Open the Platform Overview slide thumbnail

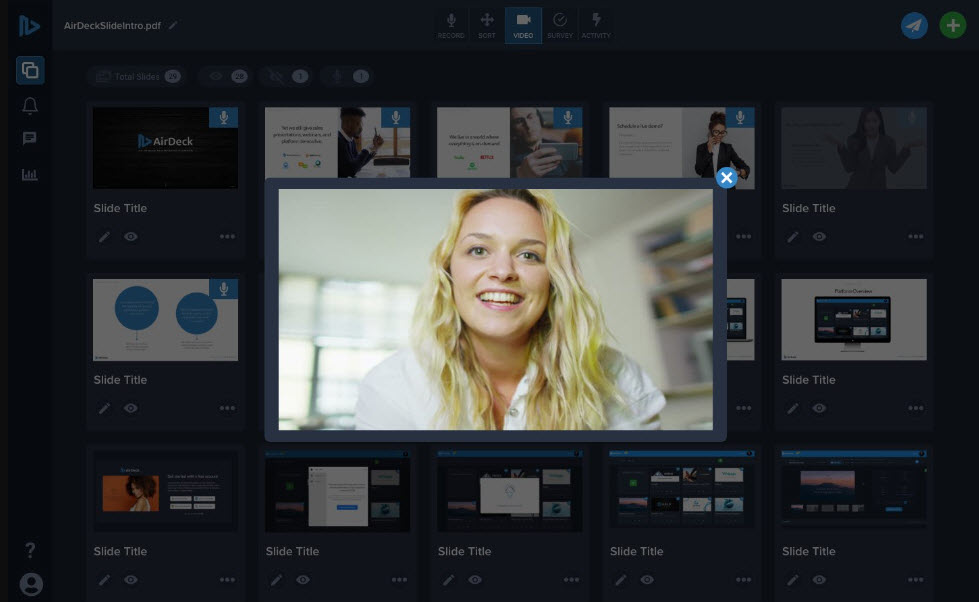[x=854, y=319]
